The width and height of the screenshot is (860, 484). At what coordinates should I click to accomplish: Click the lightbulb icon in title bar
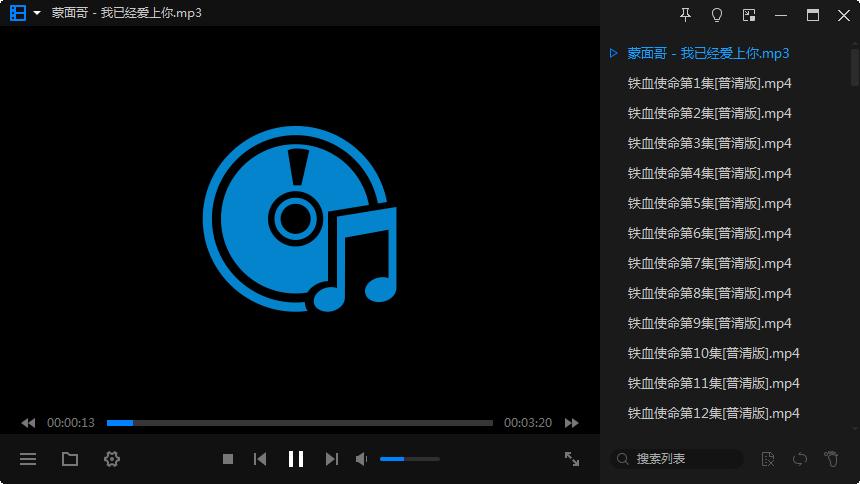(x=716, y=15)
